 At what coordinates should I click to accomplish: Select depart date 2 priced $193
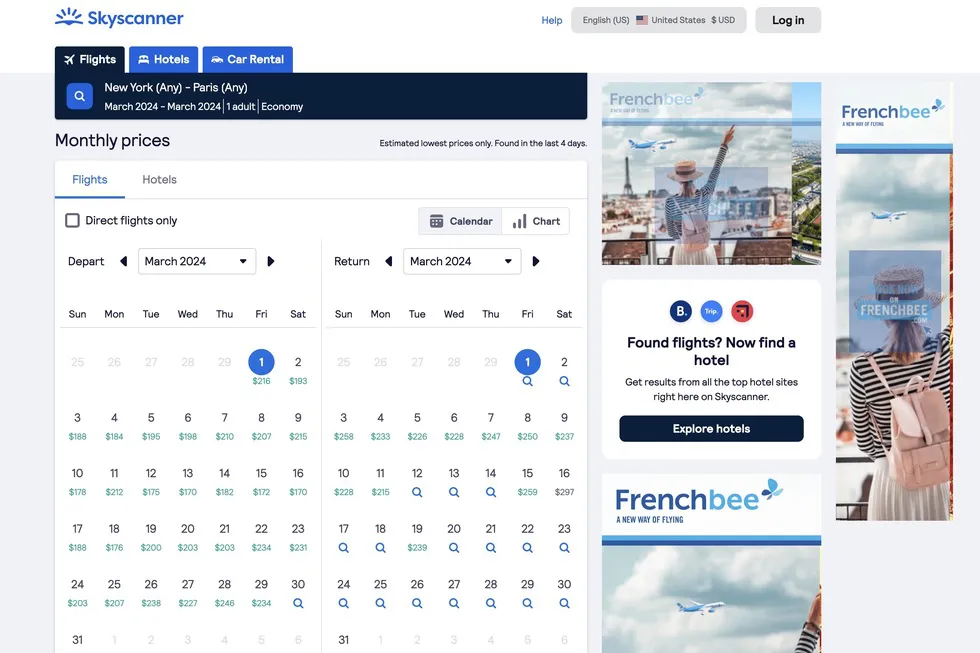[x=298, y=370]
